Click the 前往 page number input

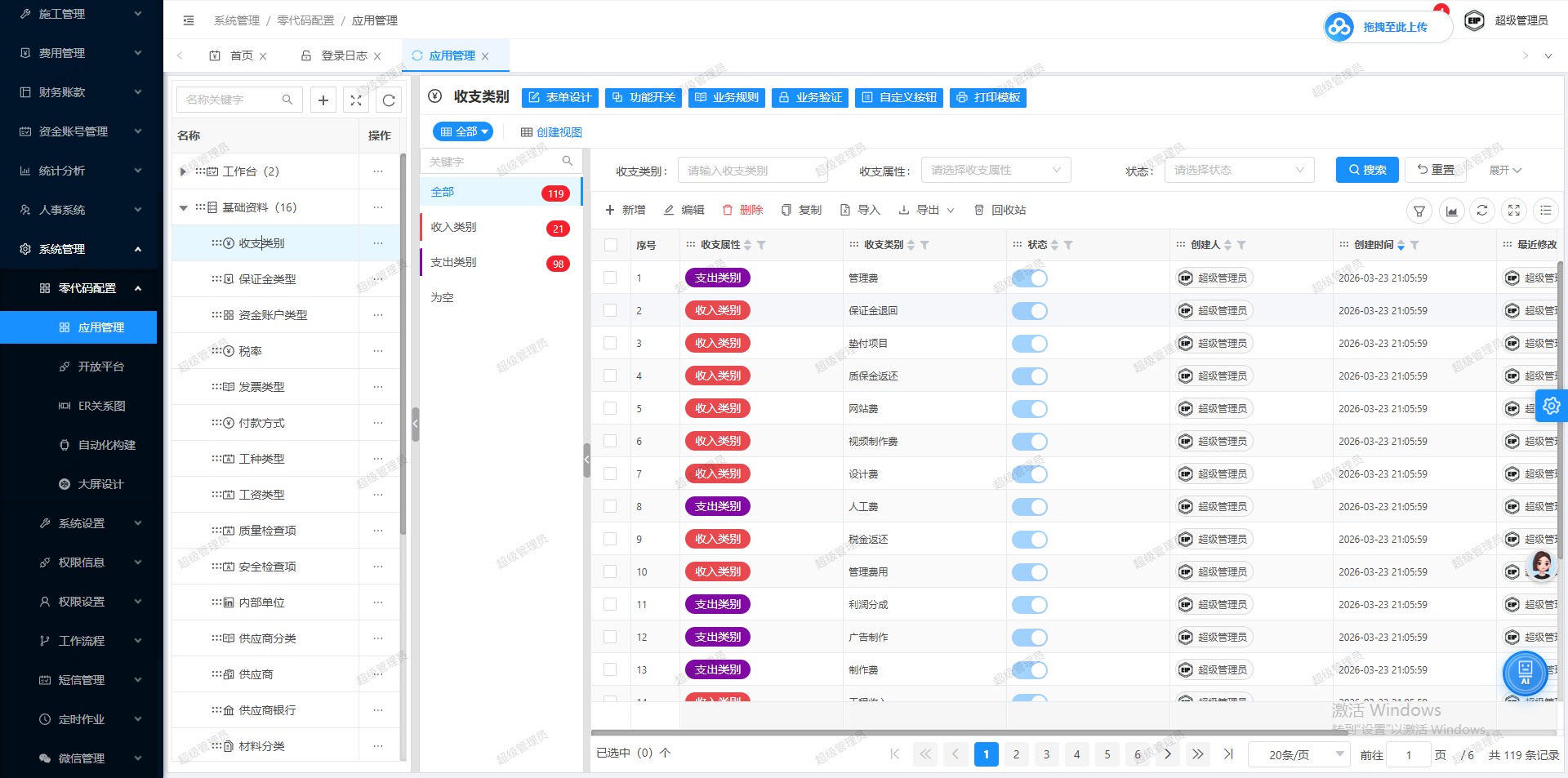[x=1409, y=754]
